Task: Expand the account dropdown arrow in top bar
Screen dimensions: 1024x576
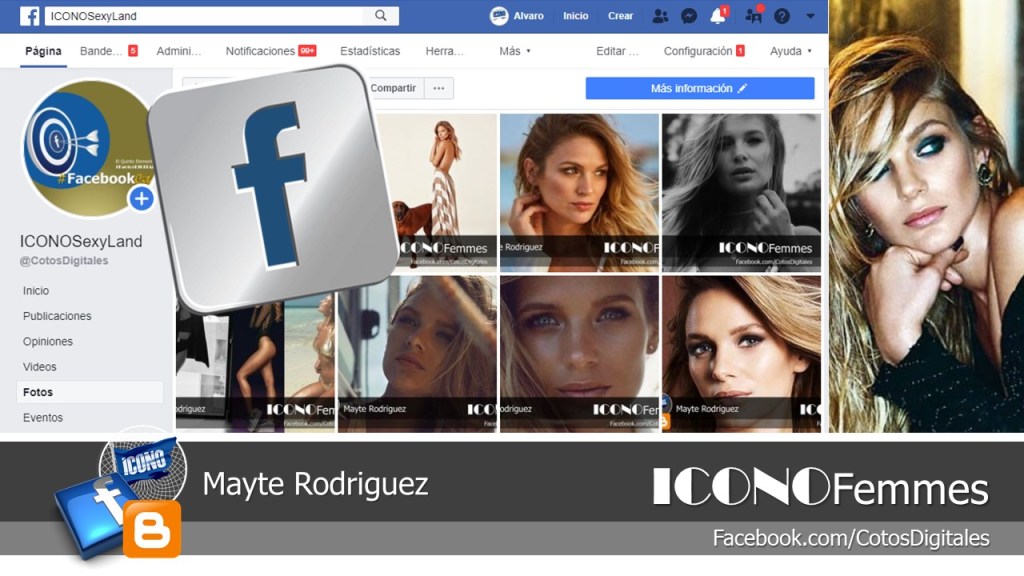Action: point(810,16)
